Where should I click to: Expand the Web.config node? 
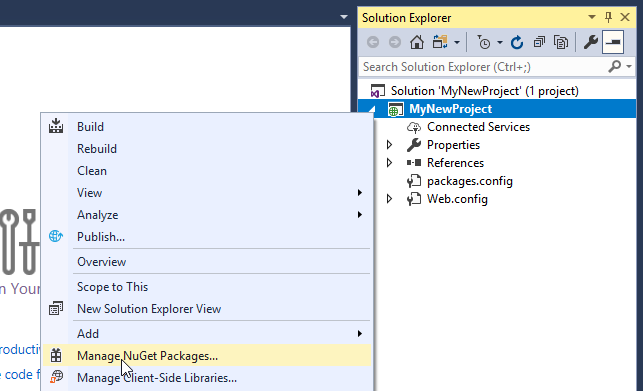click(x=389, y=199)
